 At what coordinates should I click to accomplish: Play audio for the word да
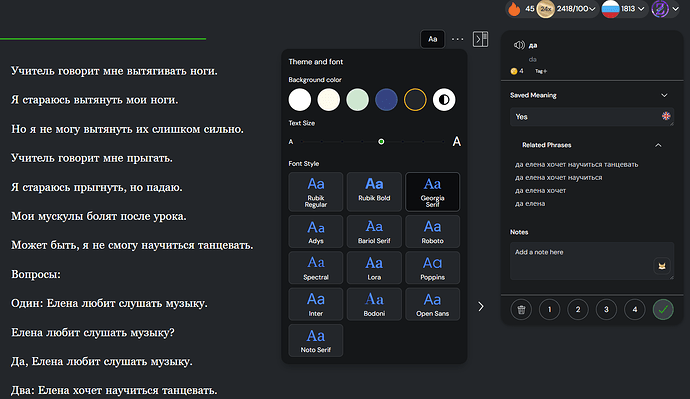(519, 45)
